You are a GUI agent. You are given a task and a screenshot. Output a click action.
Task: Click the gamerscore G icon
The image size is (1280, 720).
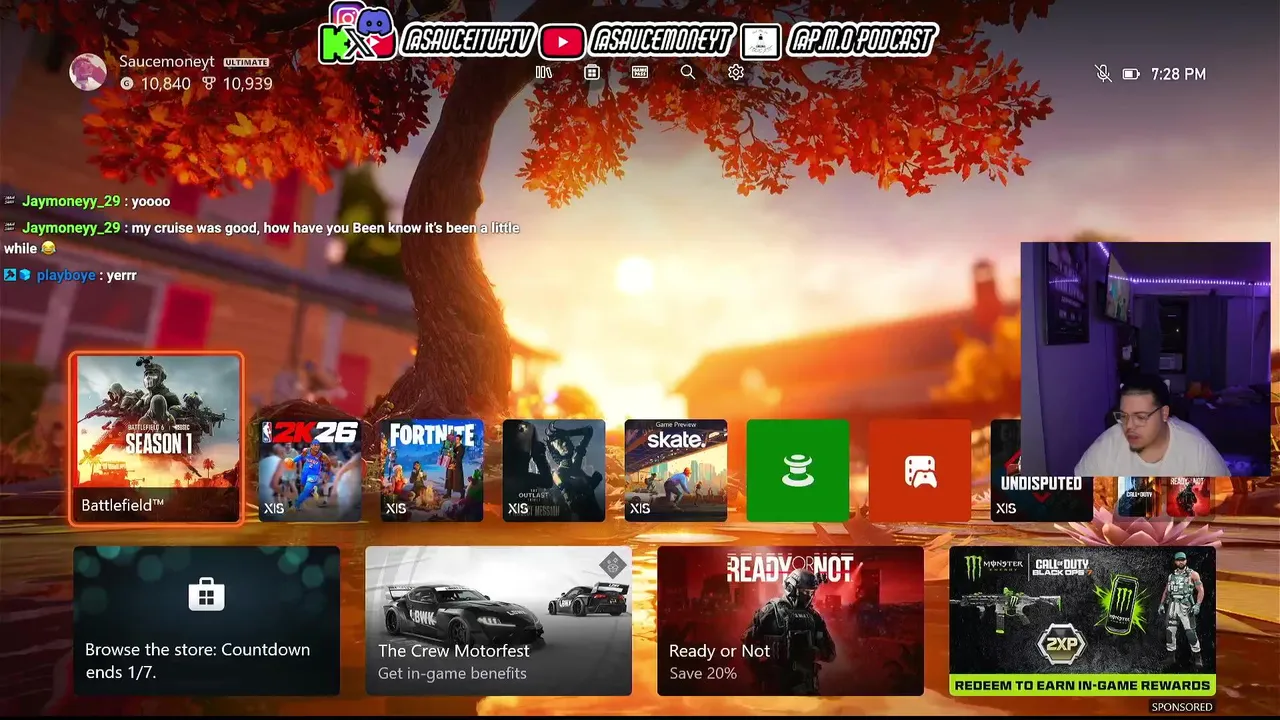point(127,84)
